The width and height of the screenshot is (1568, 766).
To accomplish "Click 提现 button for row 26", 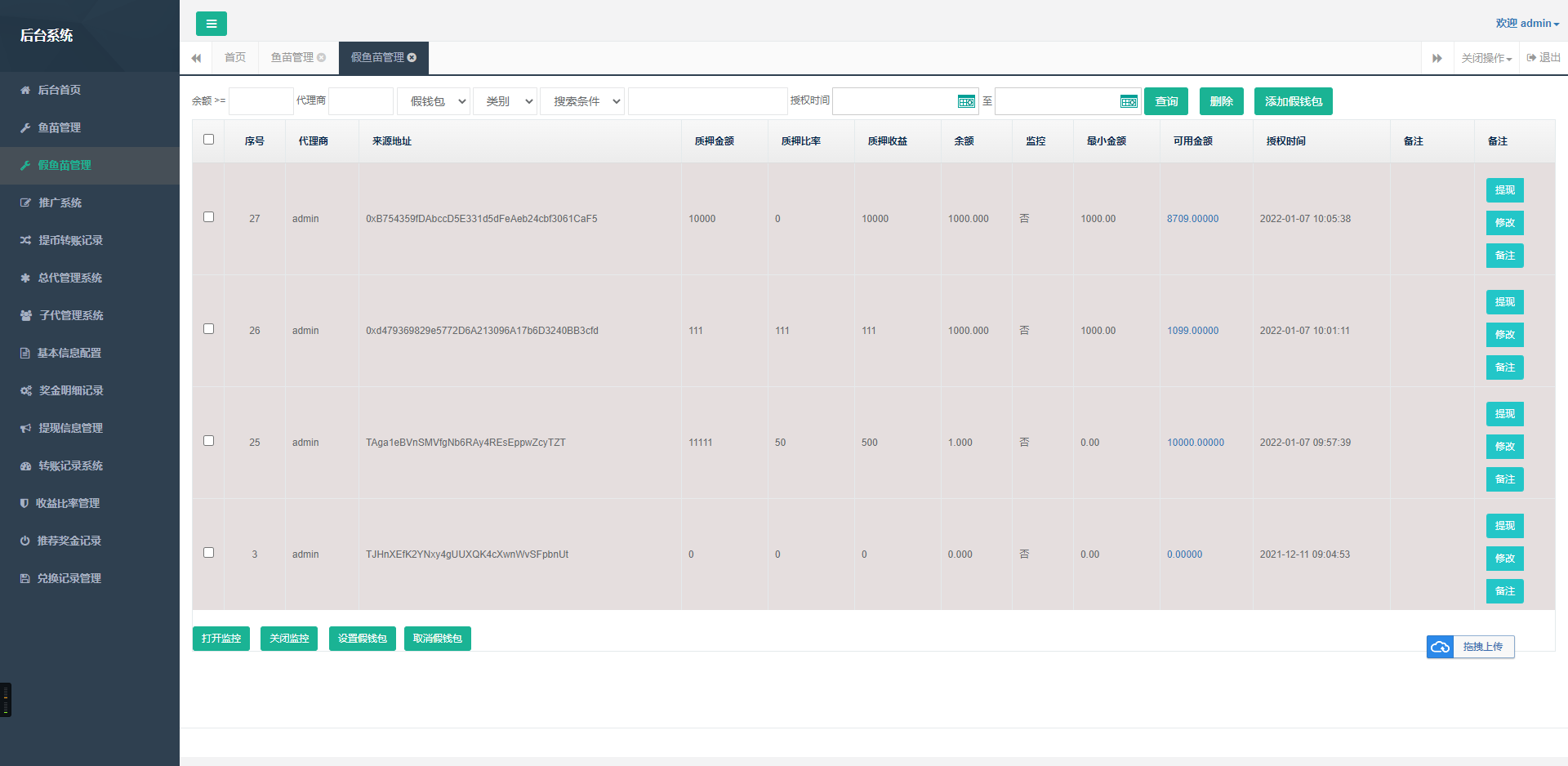I will coord(1505,302).
